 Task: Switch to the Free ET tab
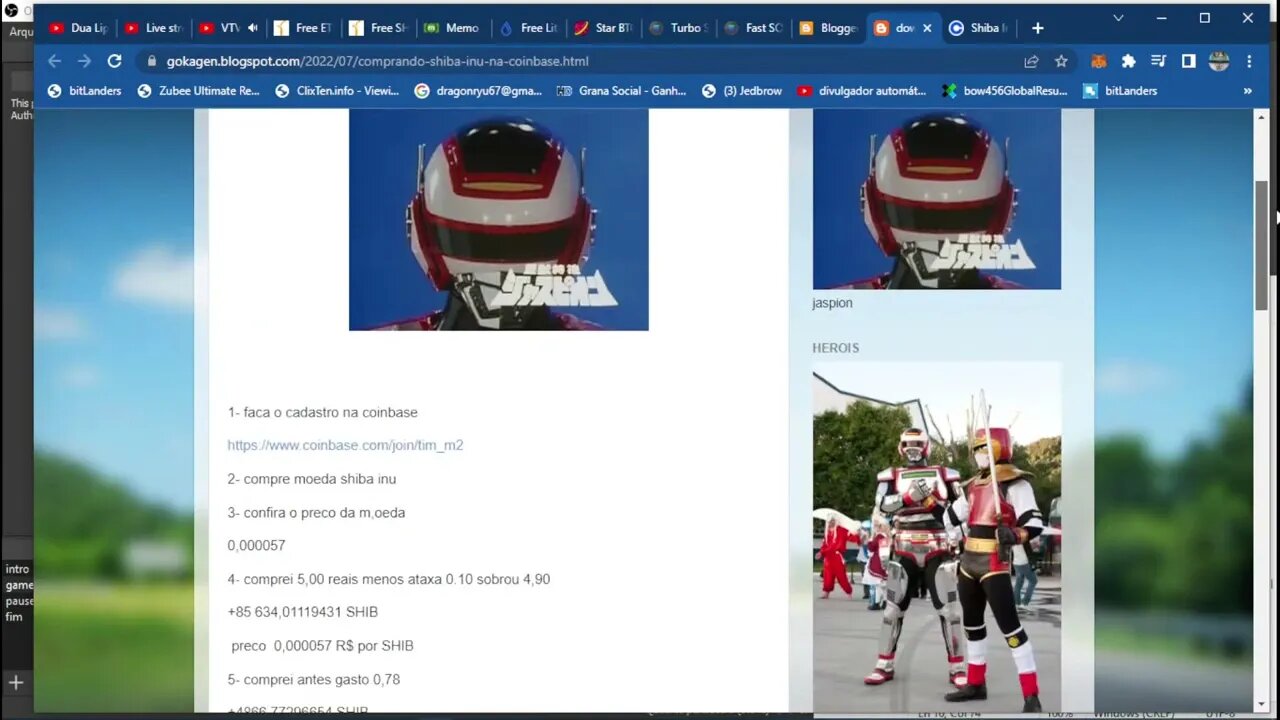[303, 28]
